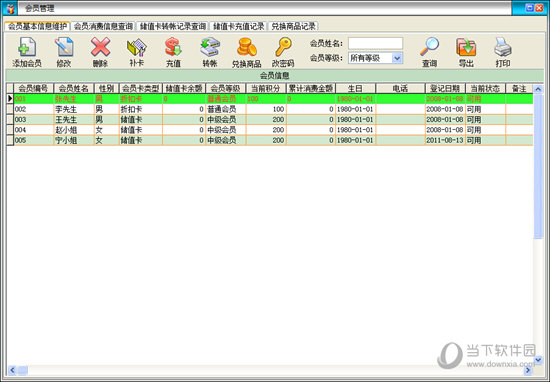
Task: Sort by 当前积分 column header
Action: coord(266,88)
